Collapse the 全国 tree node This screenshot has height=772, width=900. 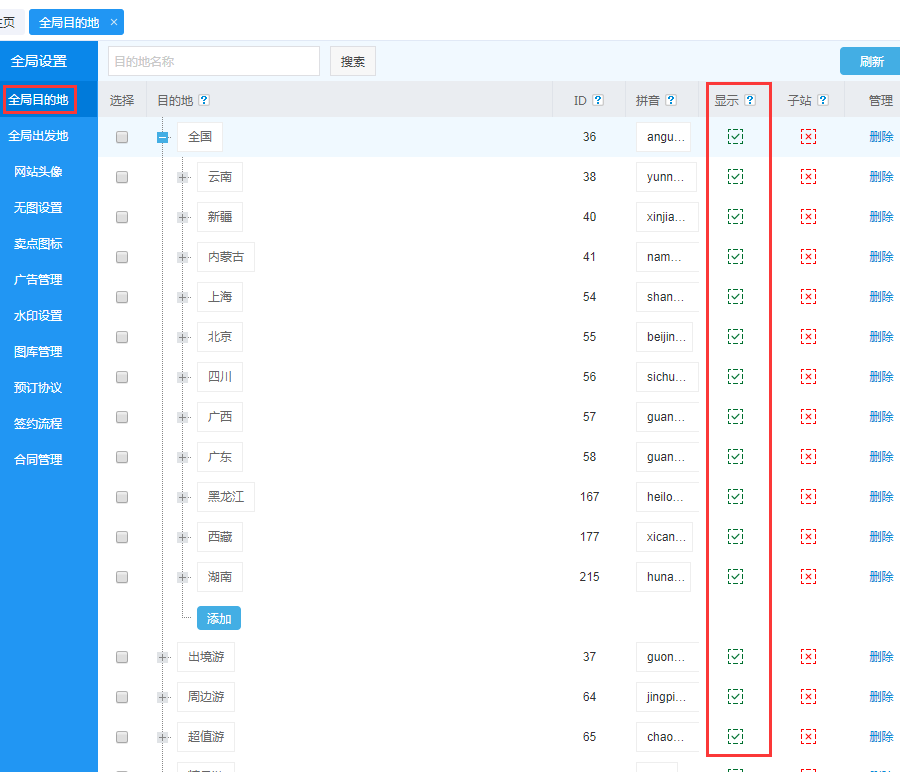coord(163,137)
